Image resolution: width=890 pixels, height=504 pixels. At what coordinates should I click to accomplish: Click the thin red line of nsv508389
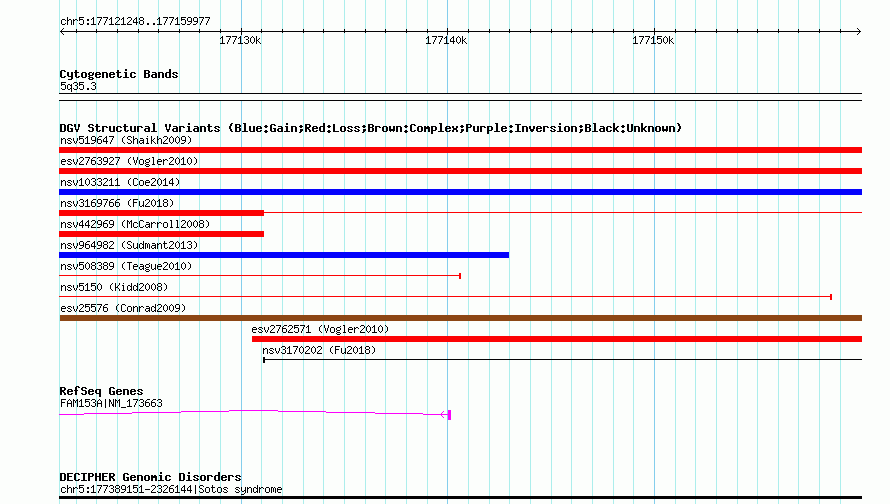point(260,276)
